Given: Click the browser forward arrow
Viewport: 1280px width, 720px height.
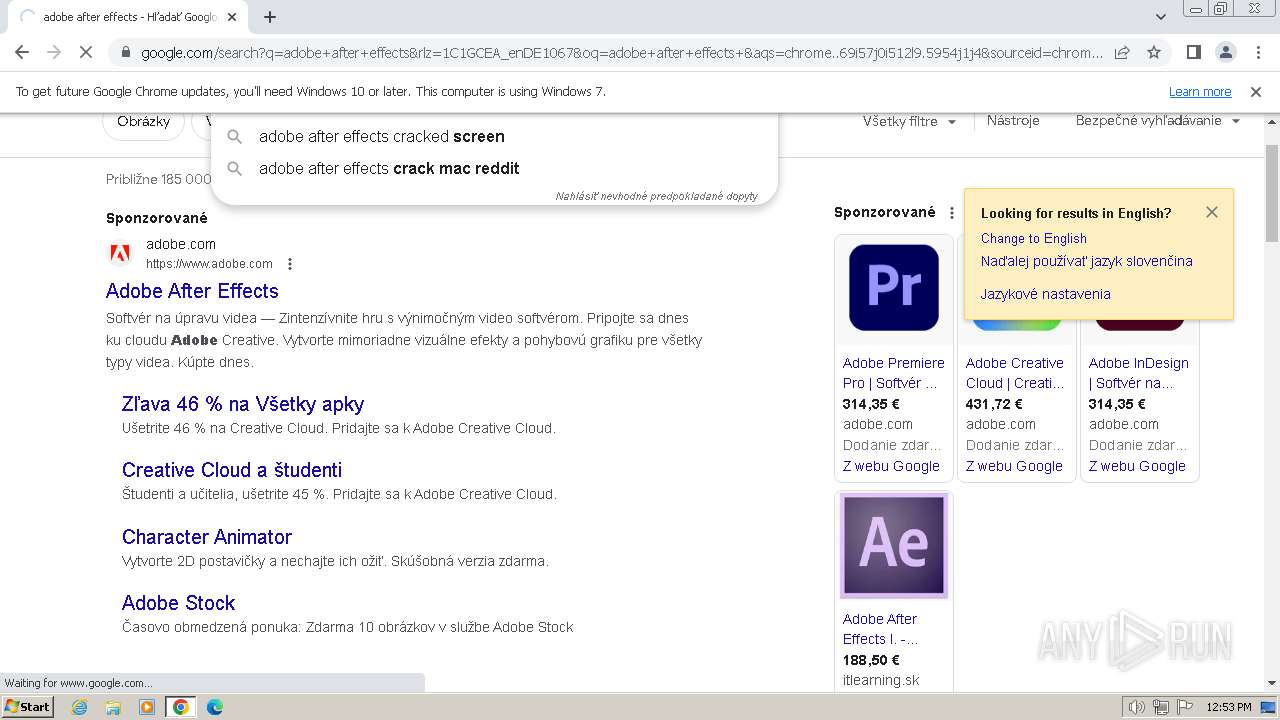Looking at the screenshot, I should click(x=54, y=52).
